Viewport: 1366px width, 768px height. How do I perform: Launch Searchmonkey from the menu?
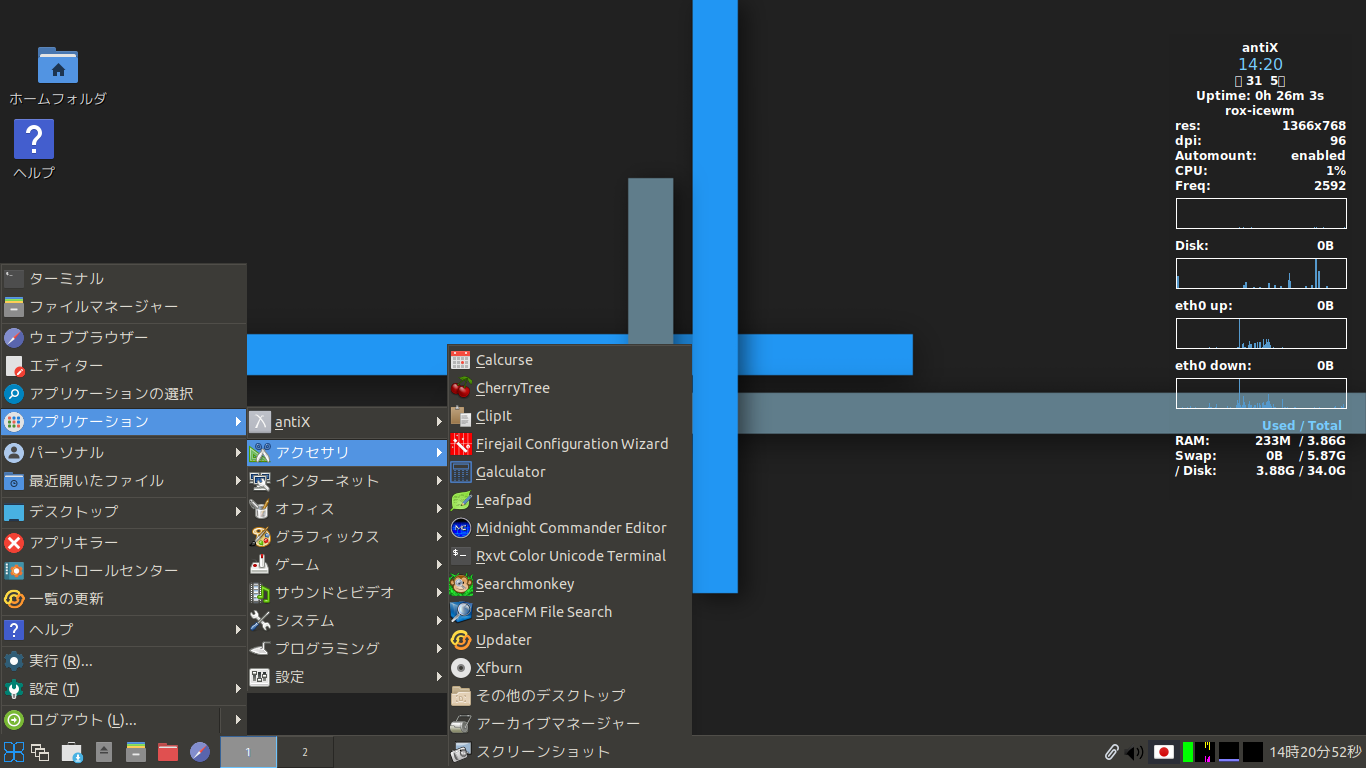click(569, 584)
